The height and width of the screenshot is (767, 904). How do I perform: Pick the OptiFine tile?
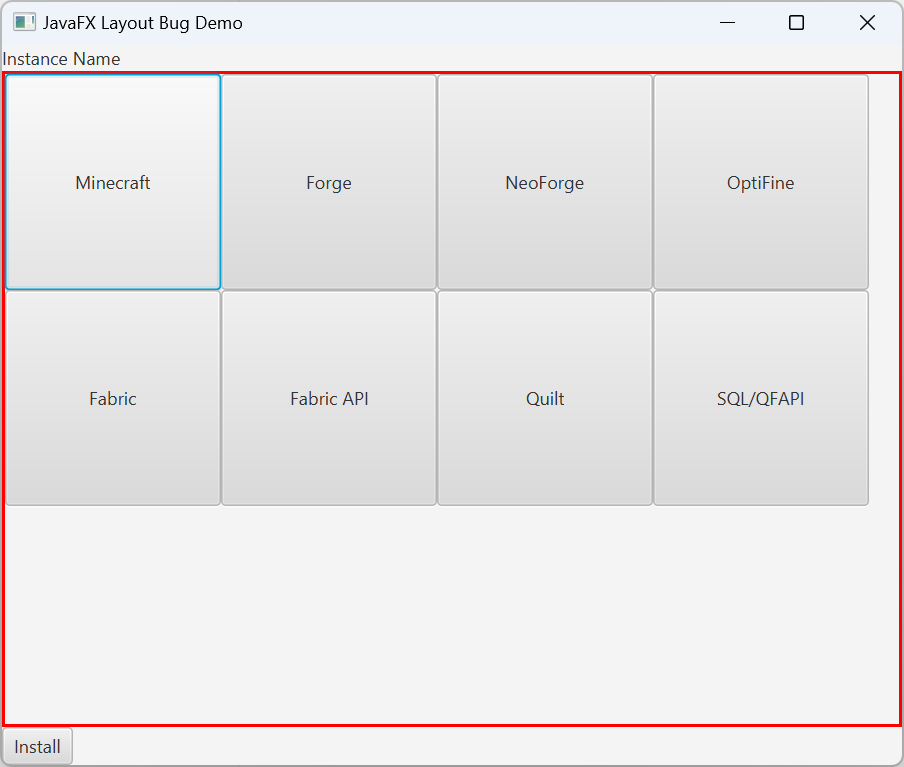pos(761,182)
